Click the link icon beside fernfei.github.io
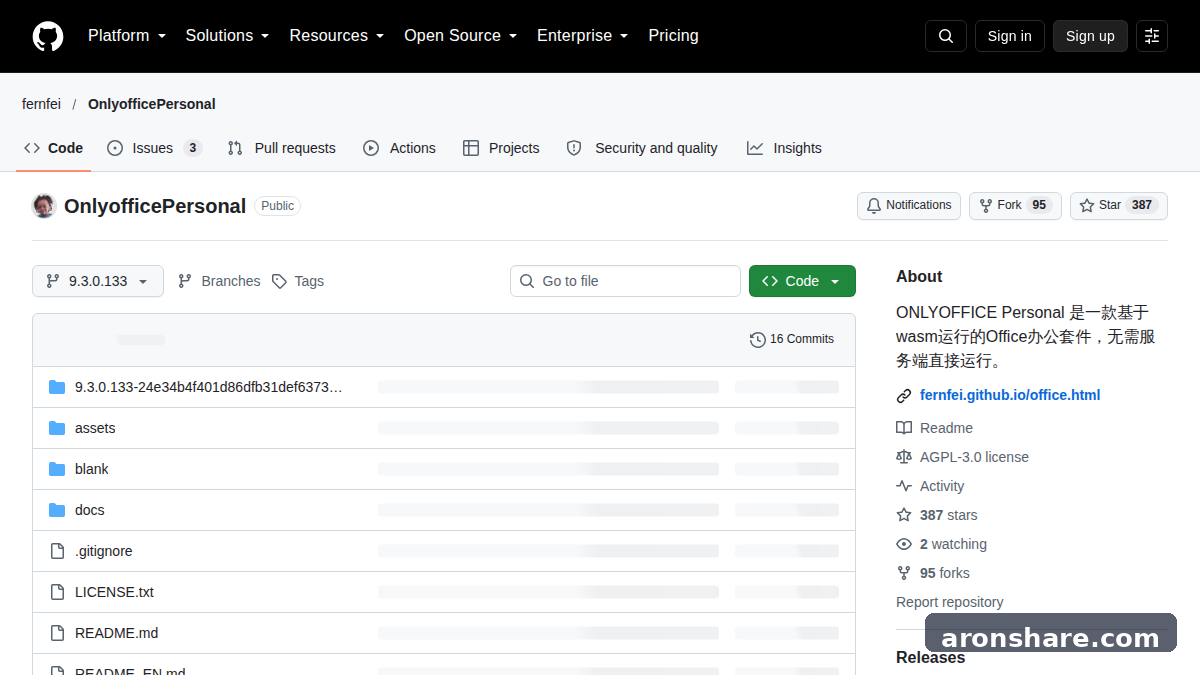This screenshot has height=675, width=1200. point(904,396)
